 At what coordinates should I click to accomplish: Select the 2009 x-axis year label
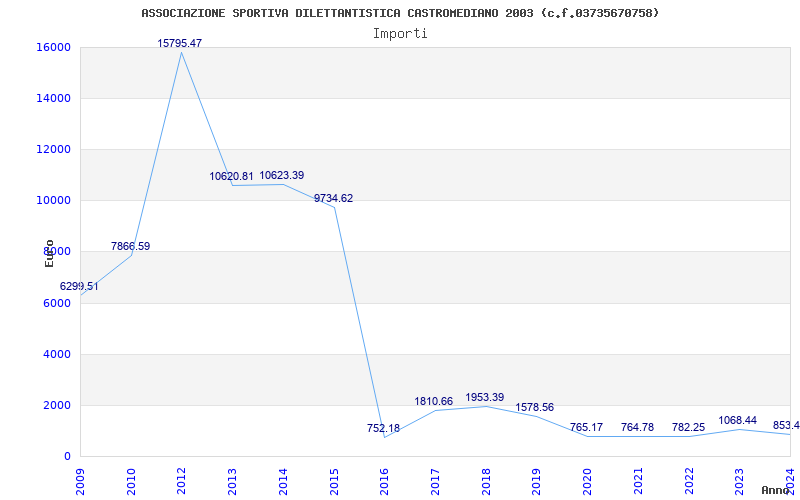(x=80, y=481)
